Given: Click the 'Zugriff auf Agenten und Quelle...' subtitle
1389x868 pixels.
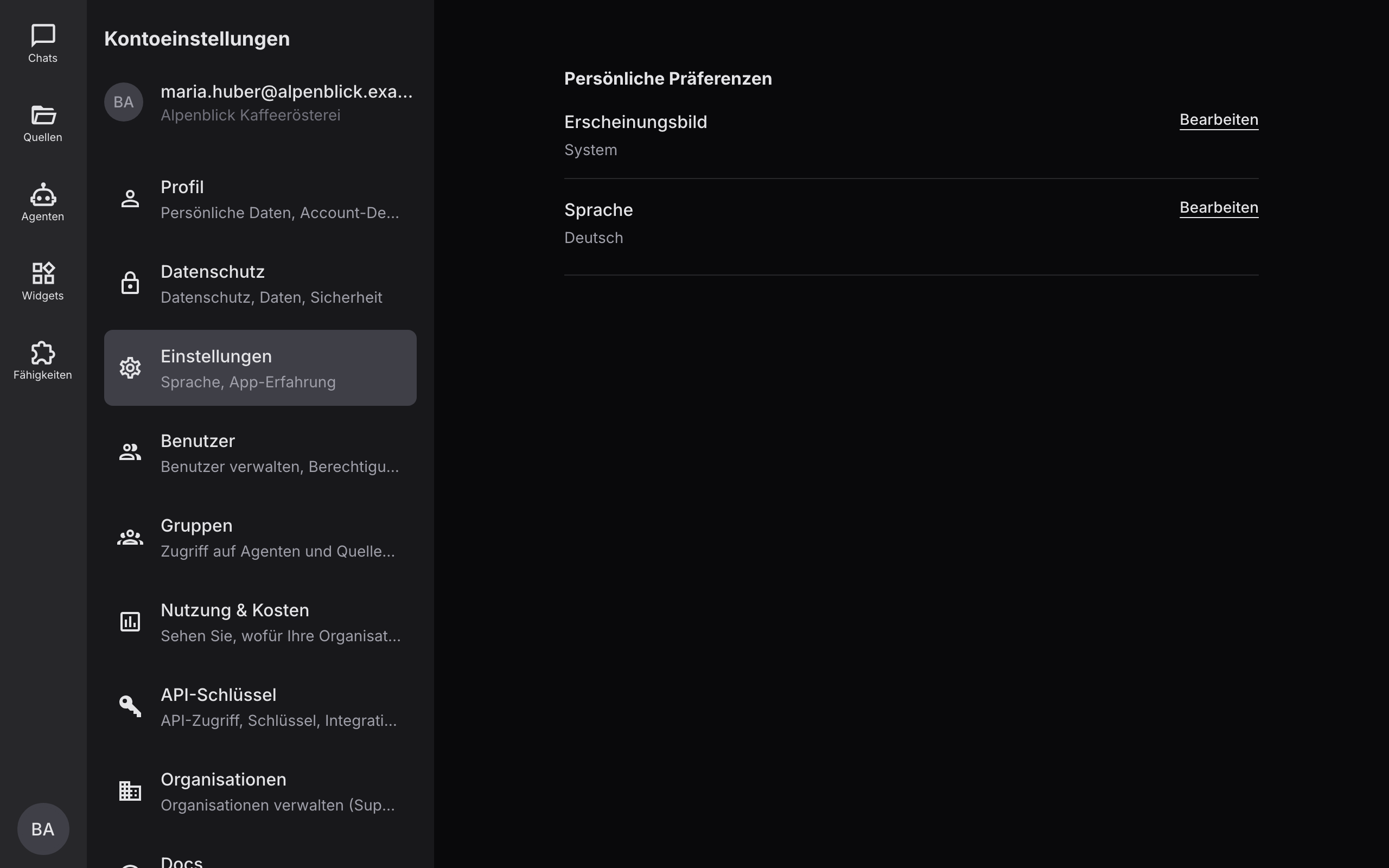Looking at the screenshot, I should (278, 552).
